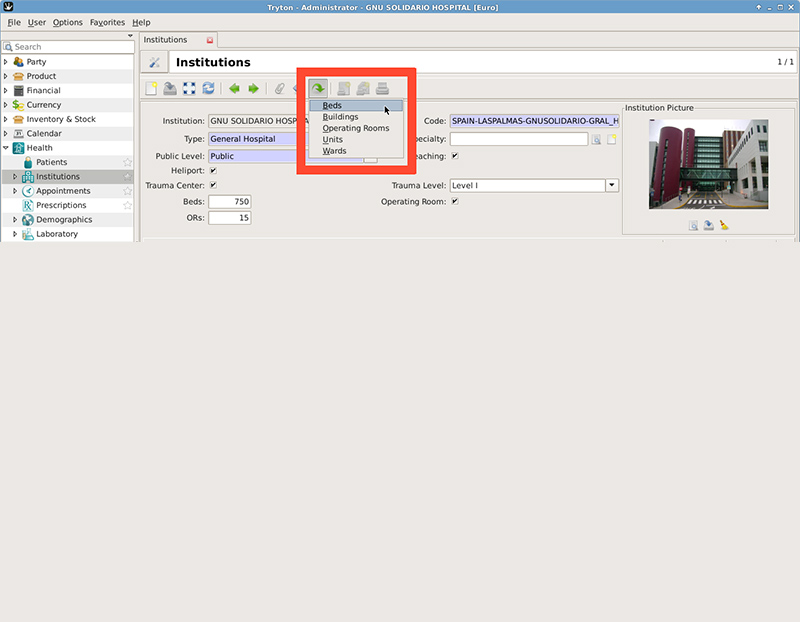
Task: Open the Trauma Level dropdown
Action: [x=610, y=185]
